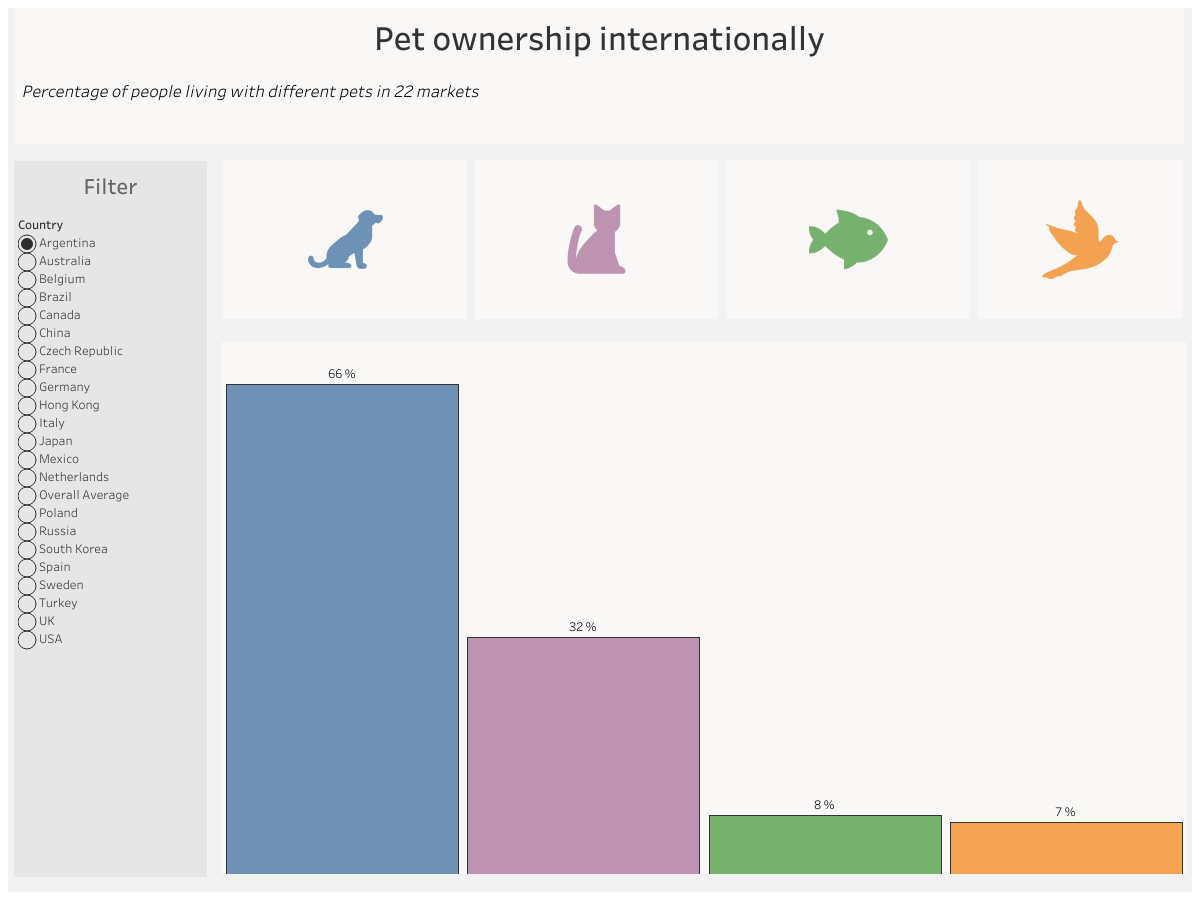Select Japan radio button
Image resolution: width=1199 pixels, height=899 pixels.
27,441
